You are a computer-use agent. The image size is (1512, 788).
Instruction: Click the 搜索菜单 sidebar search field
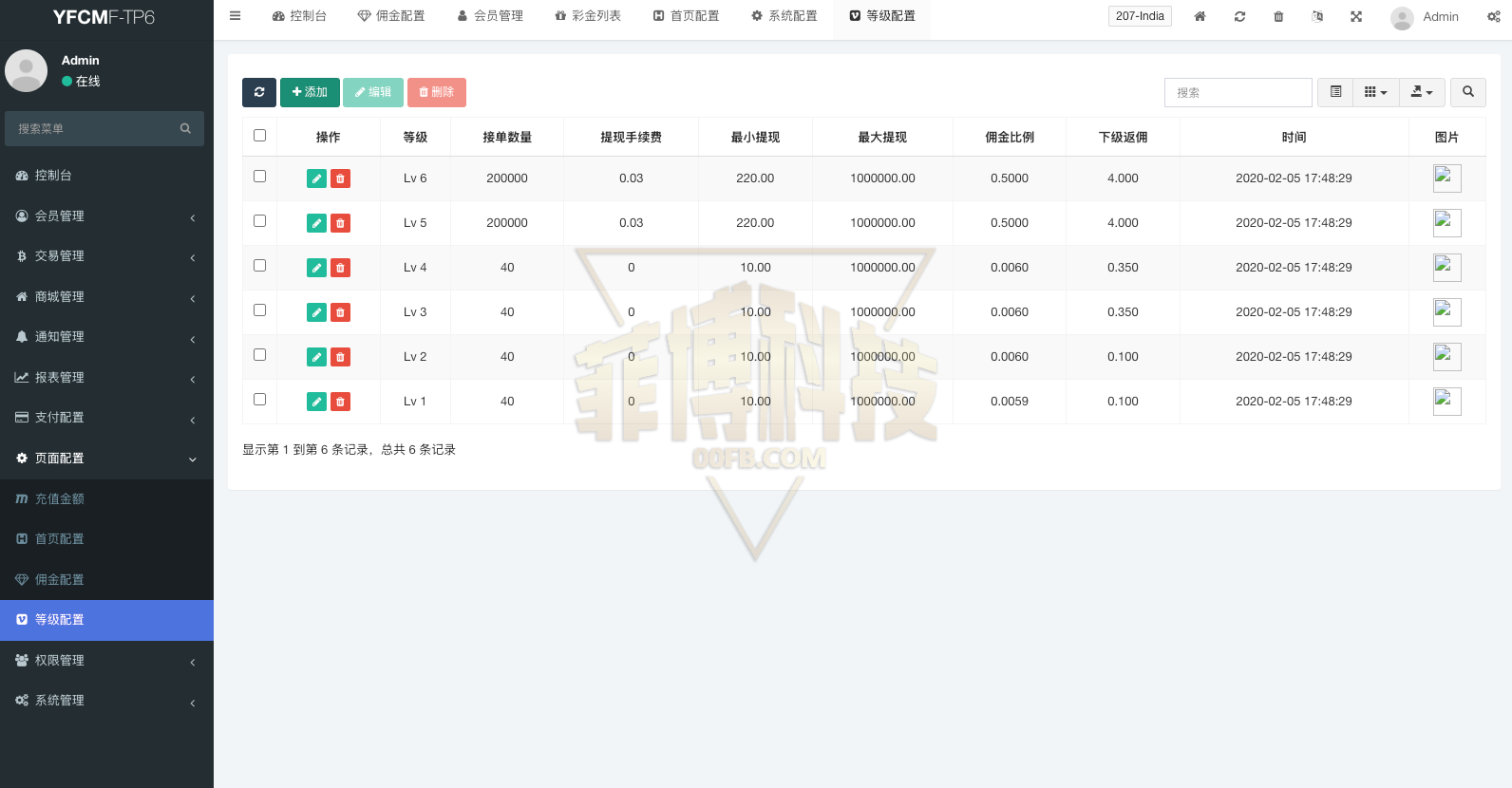click(x=90, y=128)
